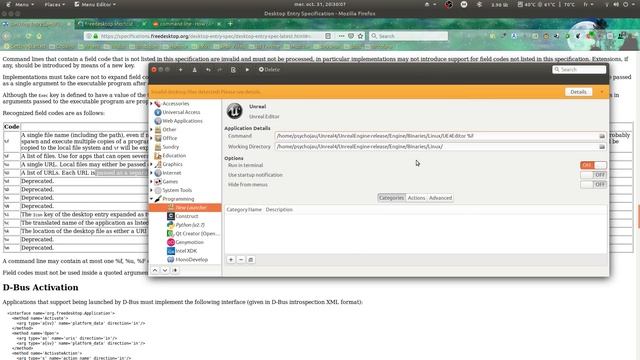Click the revert icon in Menu Editor toolbar
The height and width of the screenshot is (360, 640).
233,70
